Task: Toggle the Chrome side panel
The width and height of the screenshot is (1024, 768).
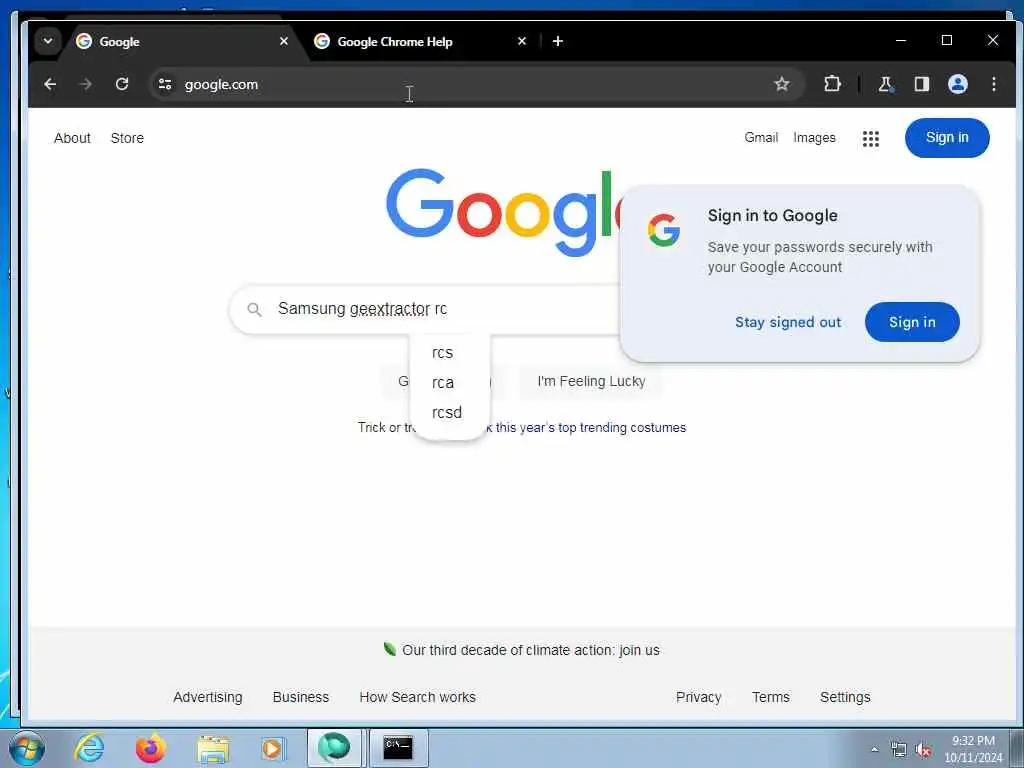Action: coord(921,84)
